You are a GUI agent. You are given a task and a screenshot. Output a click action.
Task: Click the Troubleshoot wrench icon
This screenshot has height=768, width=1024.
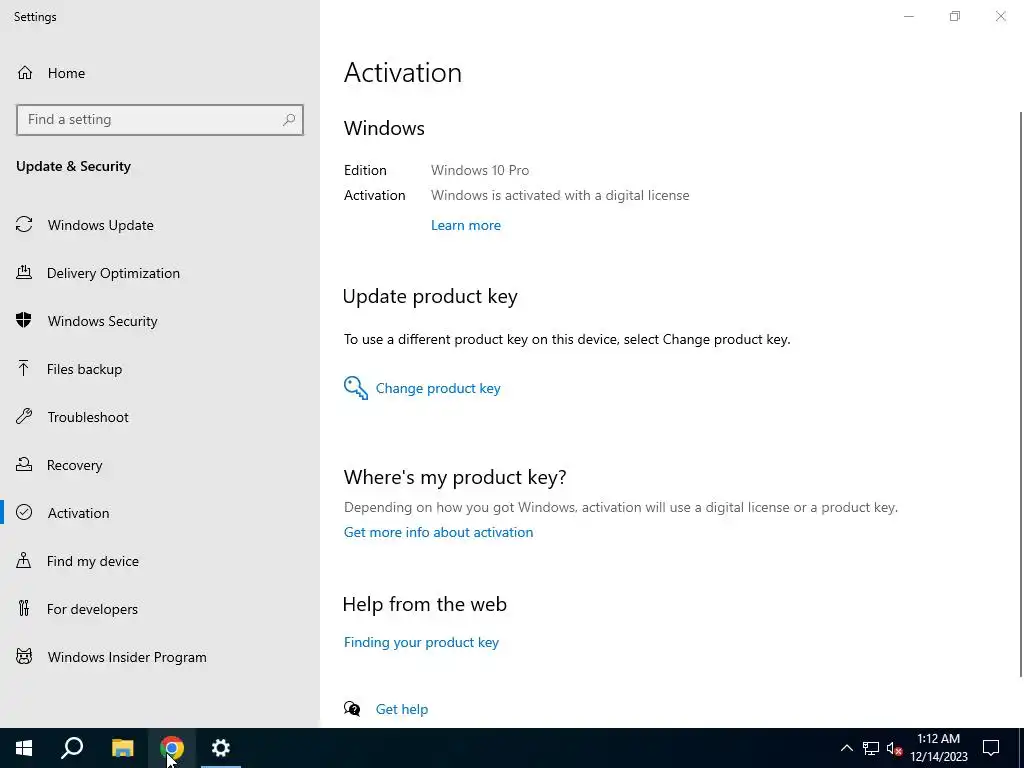24,417
